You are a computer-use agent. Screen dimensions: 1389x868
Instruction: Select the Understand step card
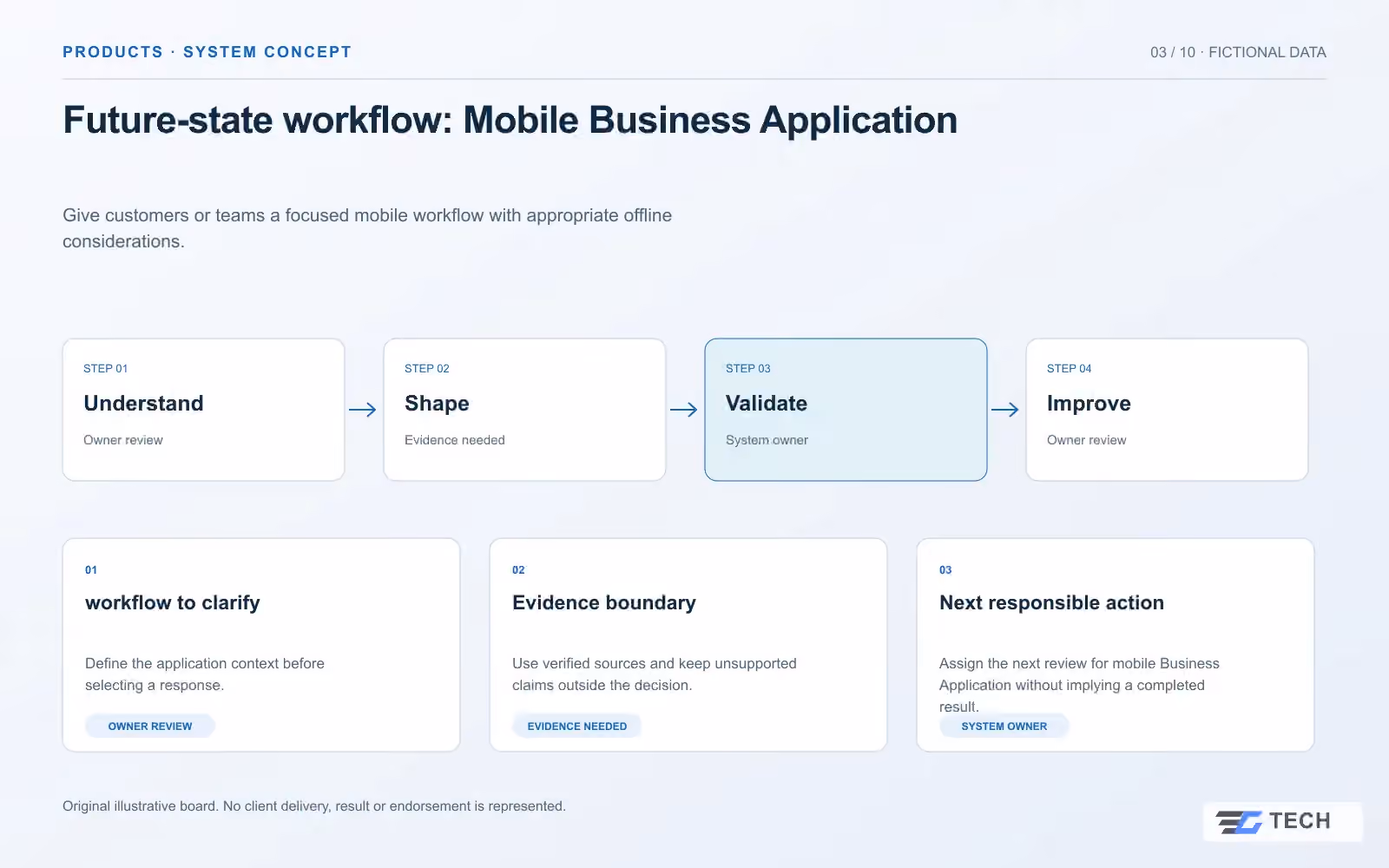coord(204,410)
